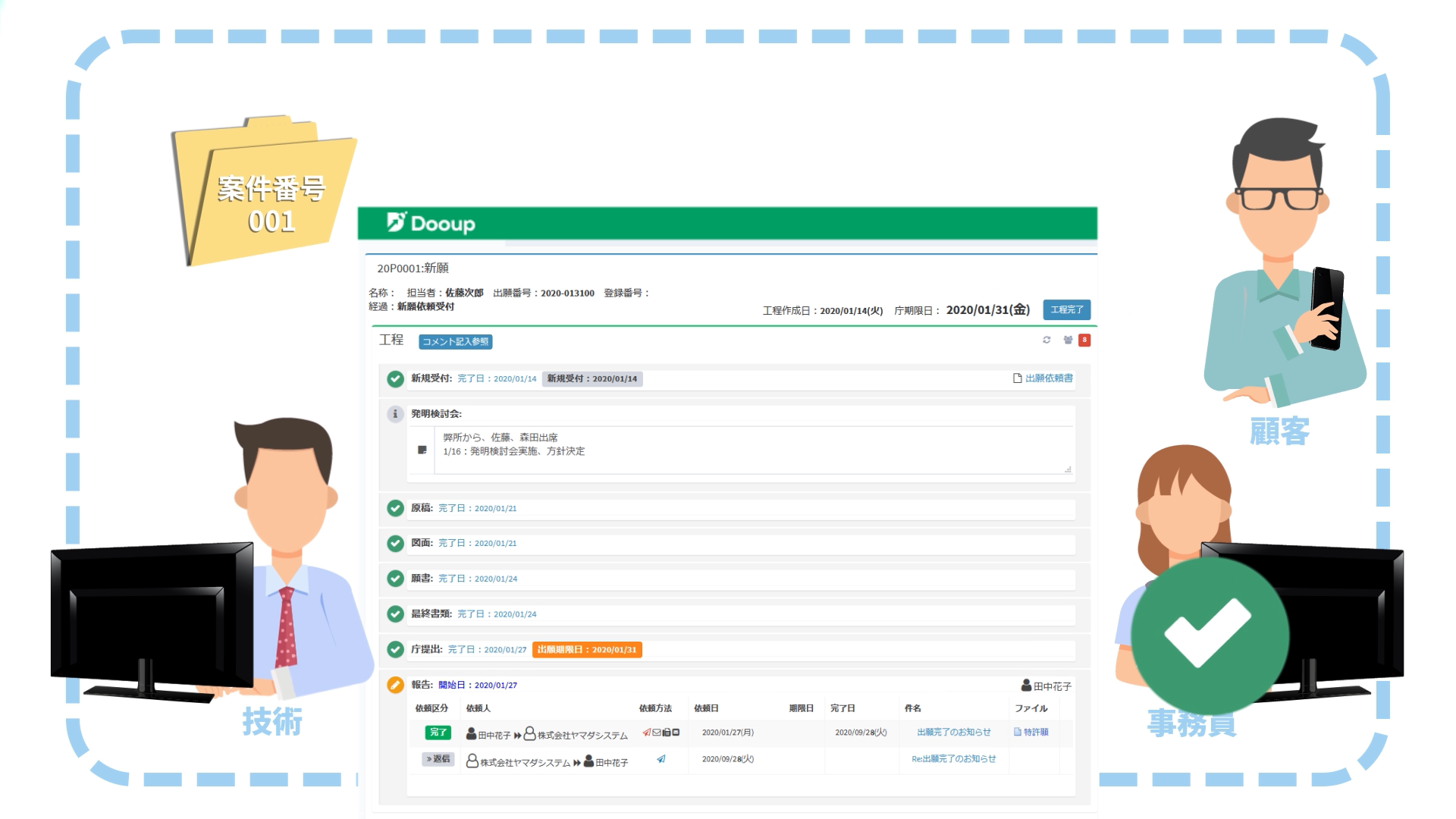Open the コメント記入参照 button

[455, 342]
